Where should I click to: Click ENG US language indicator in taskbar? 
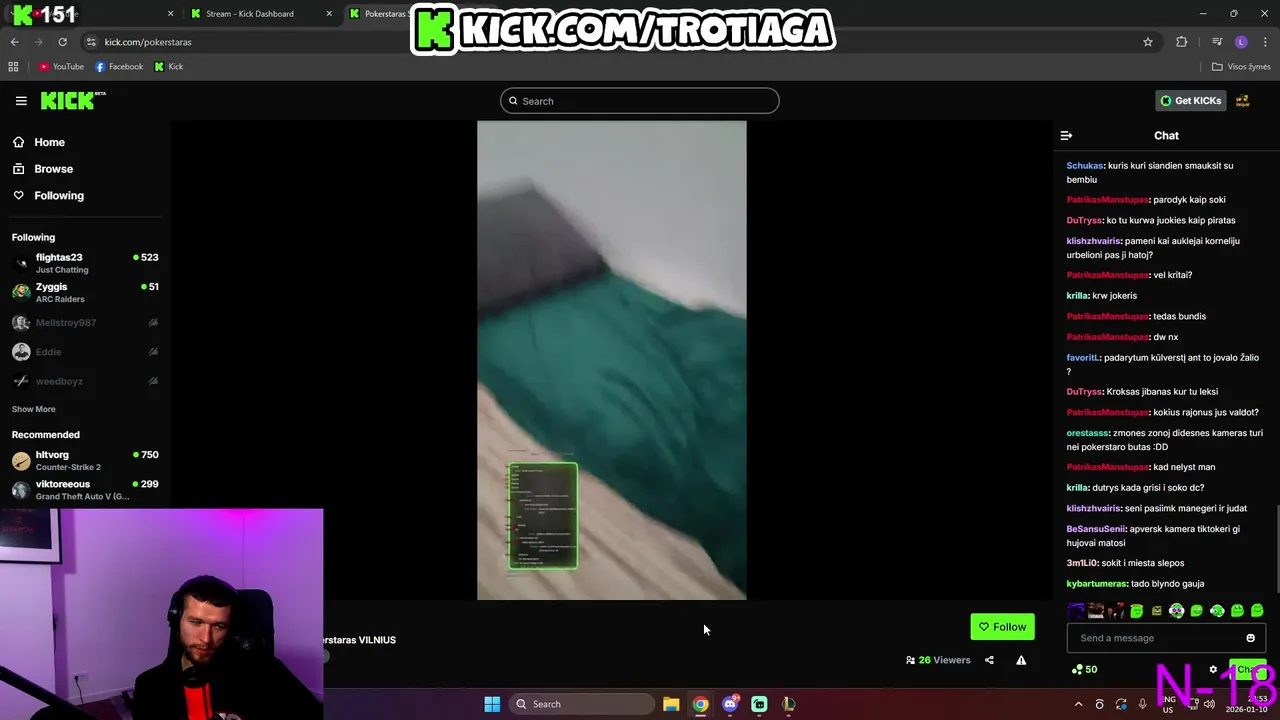point(1167,704)
